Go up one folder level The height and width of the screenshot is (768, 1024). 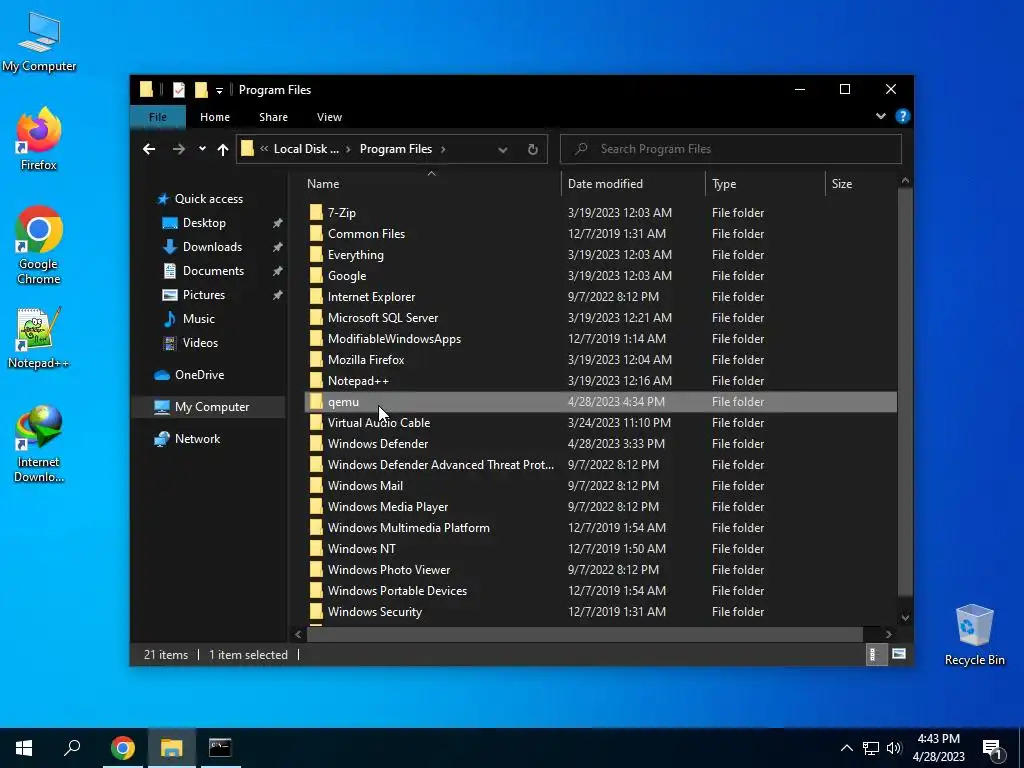(223, 149)
